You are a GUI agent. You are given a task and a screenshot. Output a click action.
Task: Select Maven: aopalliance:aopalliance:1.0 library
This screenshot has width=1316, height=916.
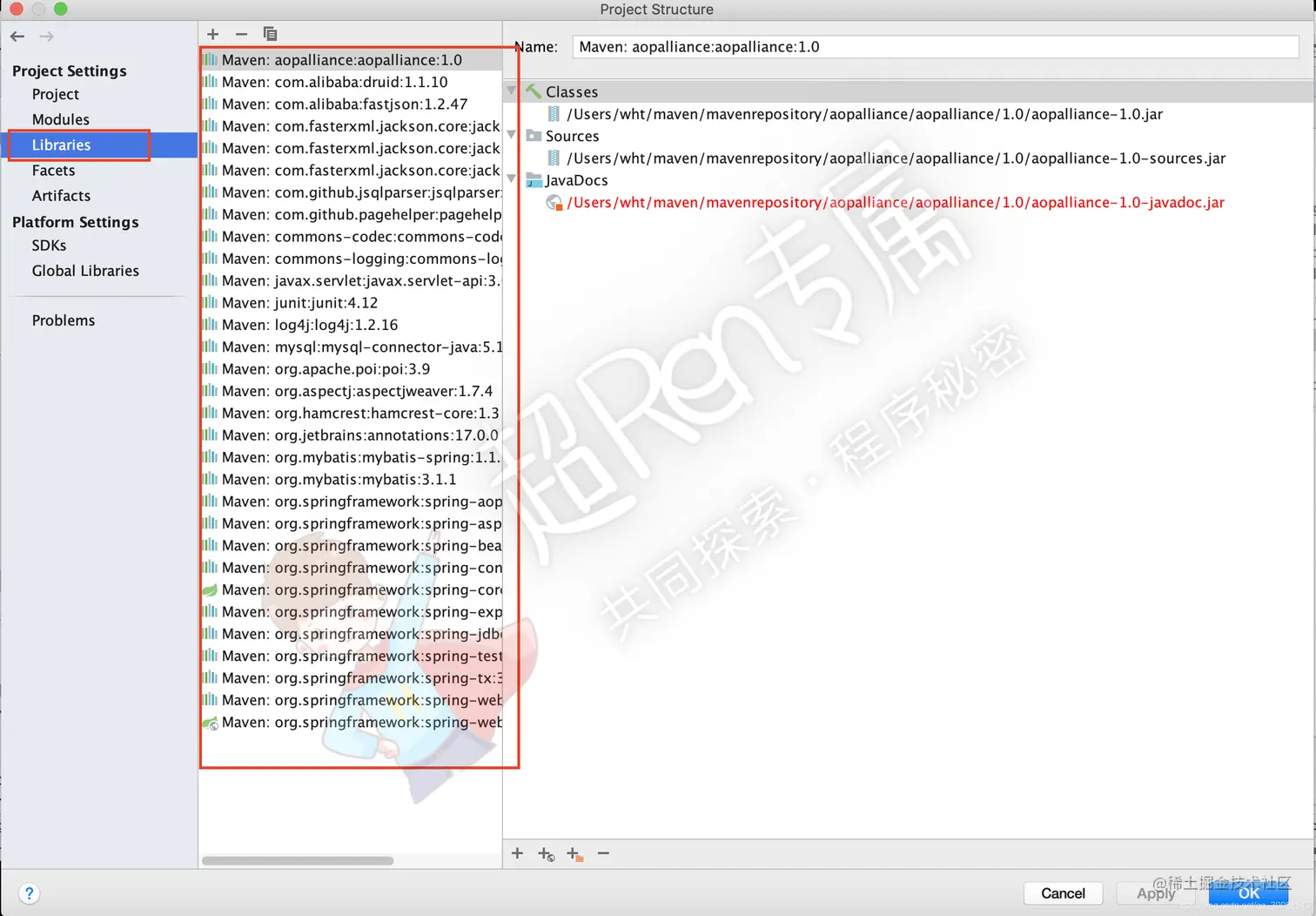pyautogui.click(x=352, y=60)
